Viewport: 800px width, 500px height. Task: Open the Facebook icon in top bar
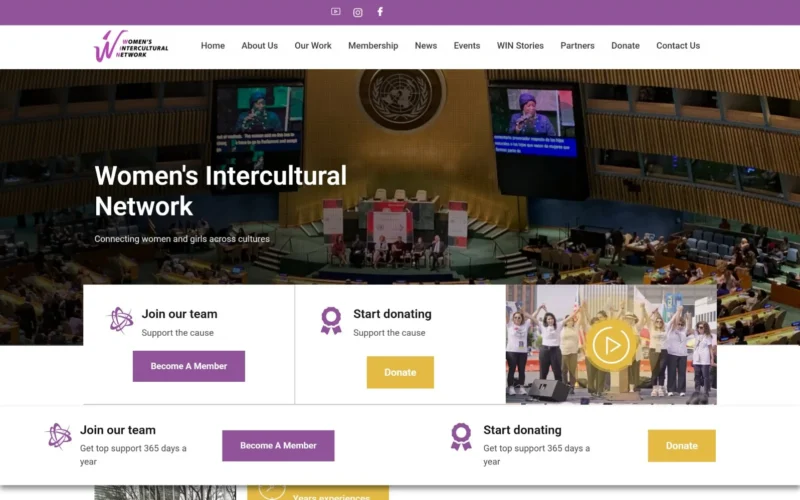(380, 12)
